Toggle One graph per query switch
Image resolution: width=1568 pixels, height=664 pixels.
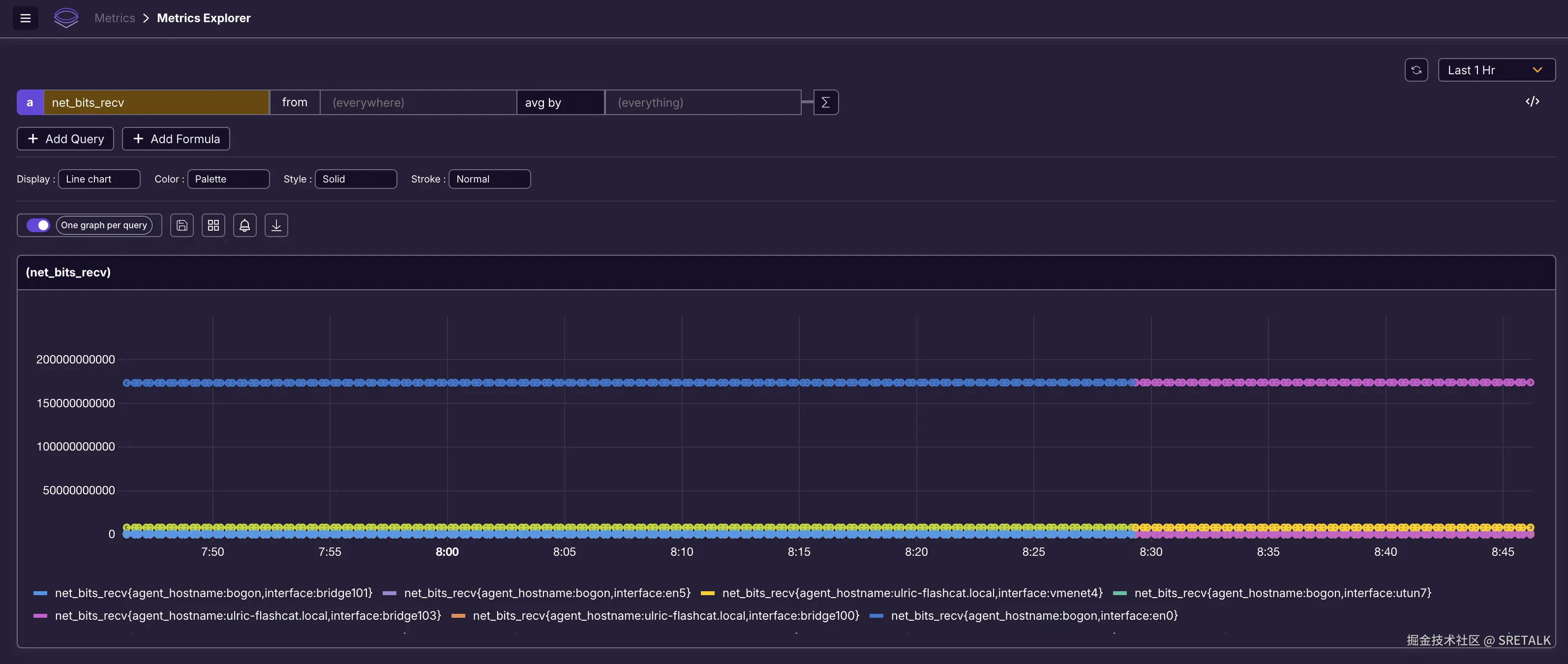pyautogui.click(x=38, y=225)
